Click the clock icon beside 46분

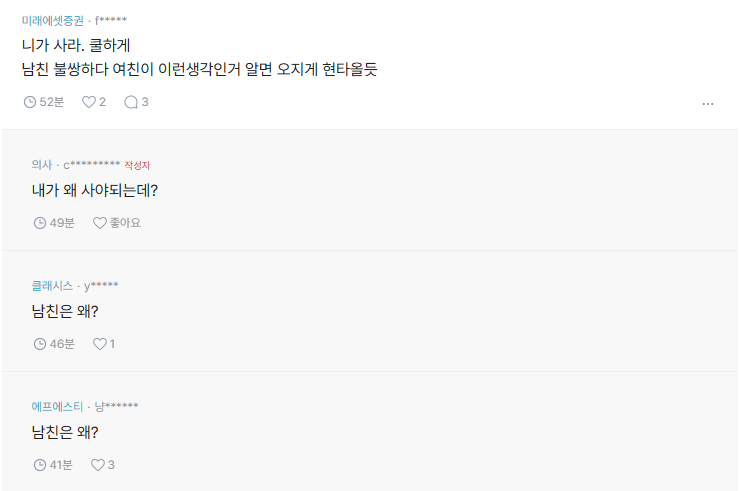tap(40, 344)
